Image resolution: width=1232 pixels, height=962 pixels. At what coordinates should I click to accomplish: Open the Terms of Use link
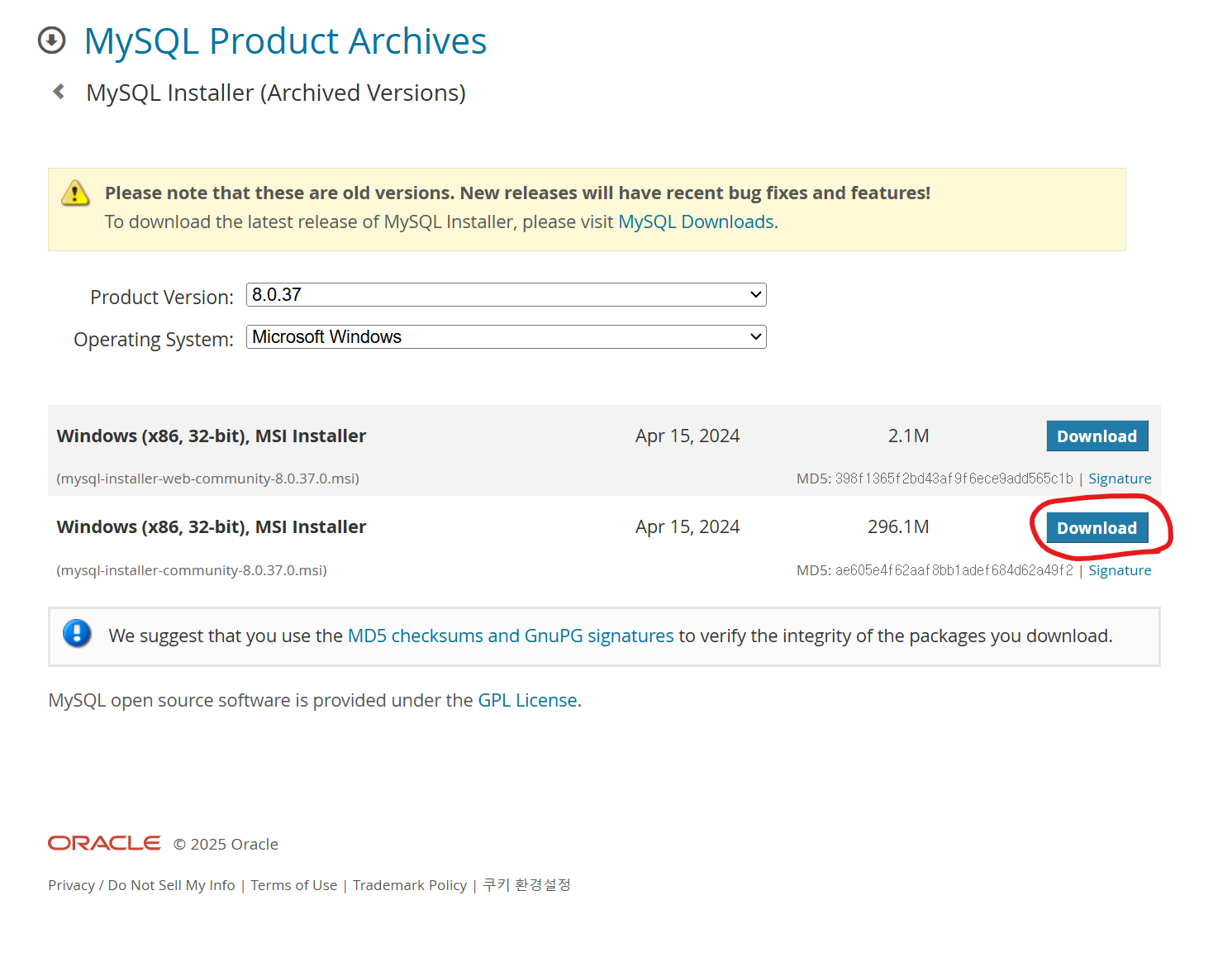tap(294, 885)
